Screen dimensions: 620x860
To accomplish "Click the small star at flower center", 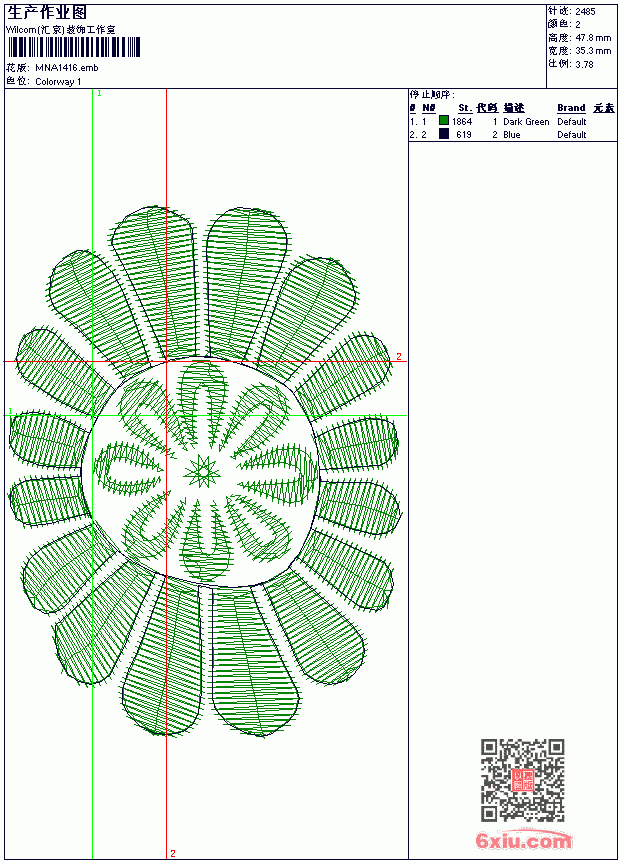I will 202,470.
